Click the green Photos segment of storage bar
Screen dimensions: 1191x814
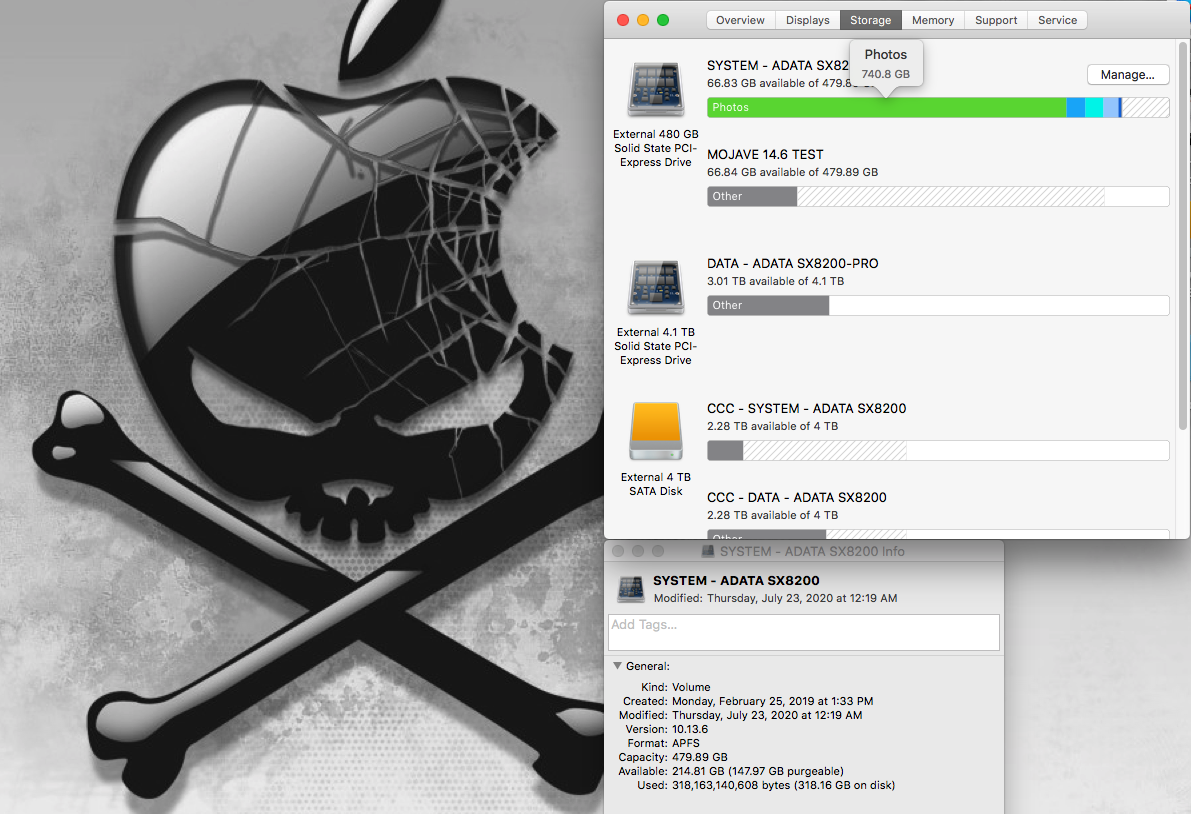(x=886, y=107)
